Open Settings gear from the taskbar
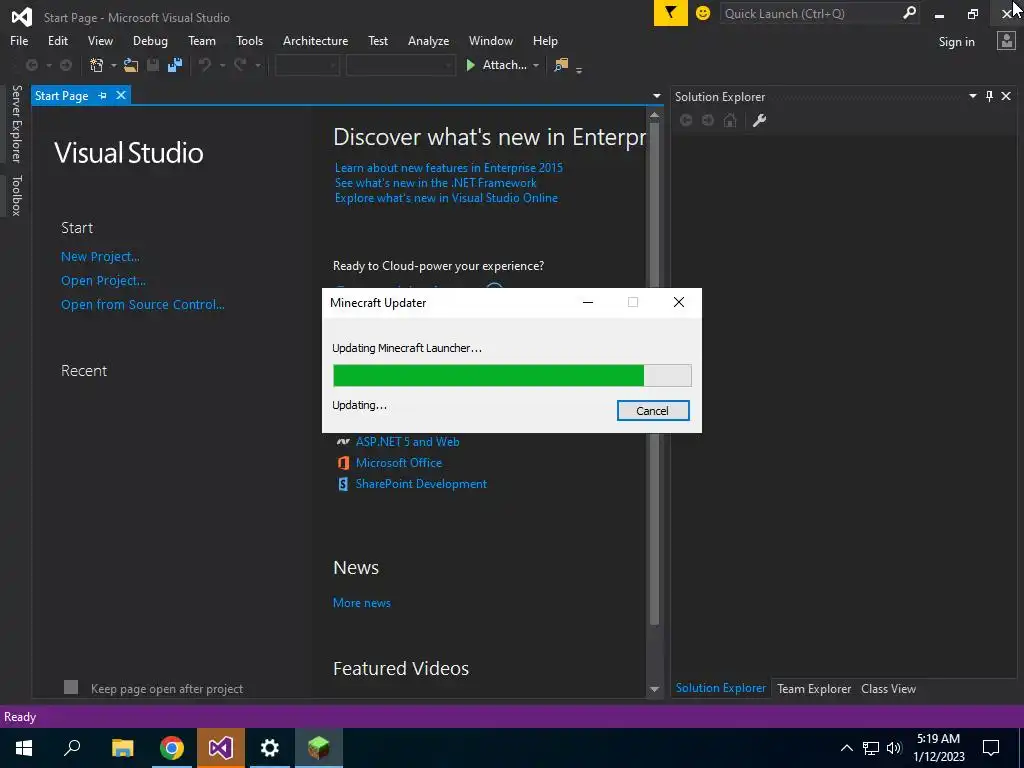 click(270, 748)
